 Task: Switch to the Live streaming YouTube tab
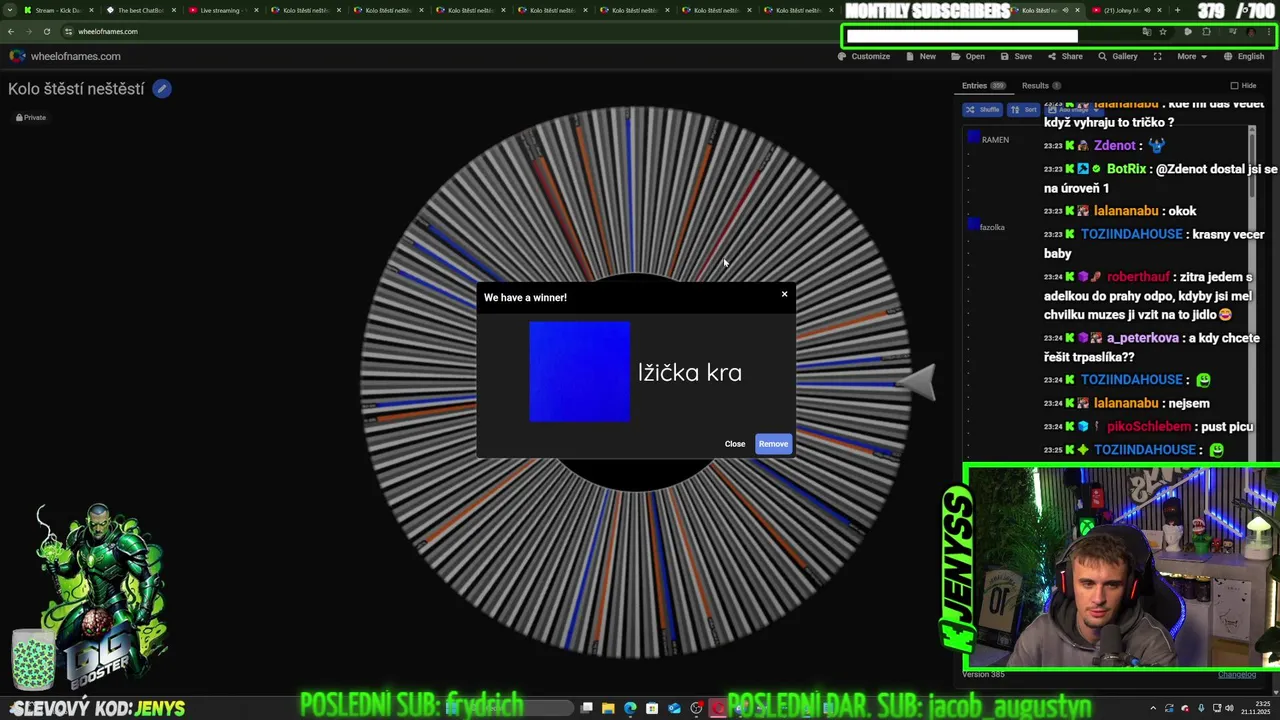(x=222, y=10)
